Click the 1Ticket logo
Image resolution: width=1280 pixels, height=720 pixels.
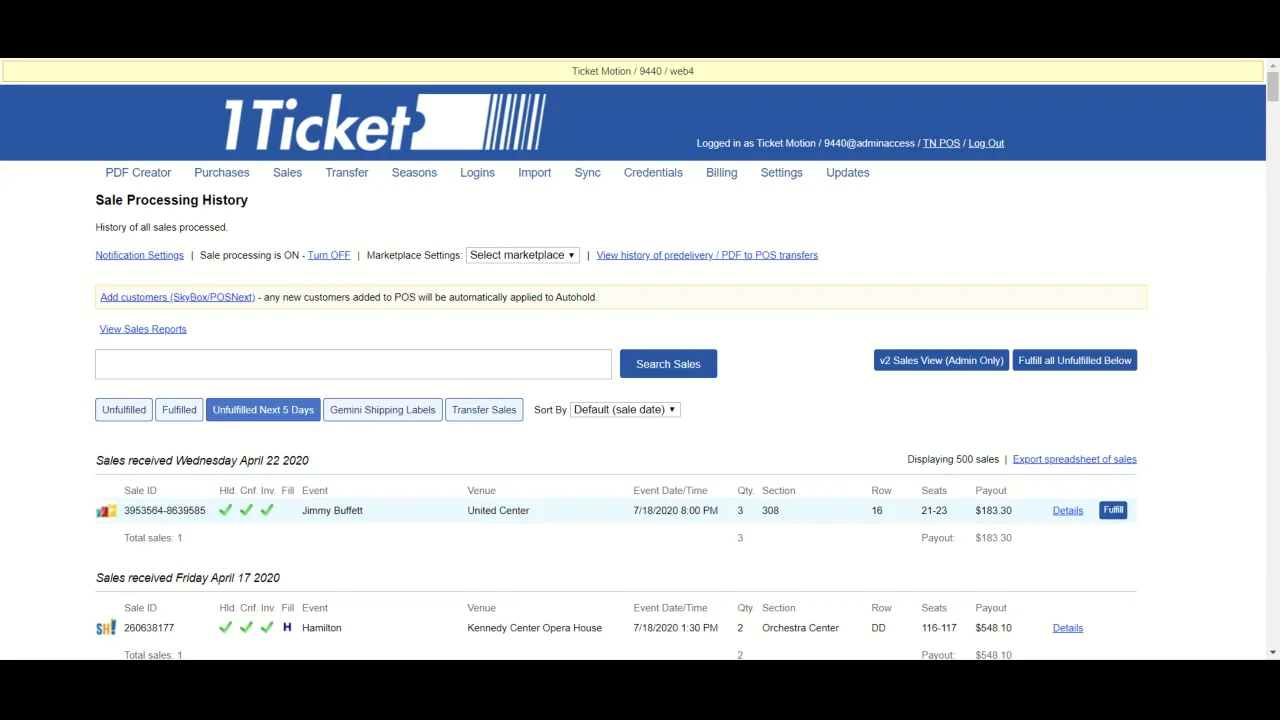click(x=385, y=123)
